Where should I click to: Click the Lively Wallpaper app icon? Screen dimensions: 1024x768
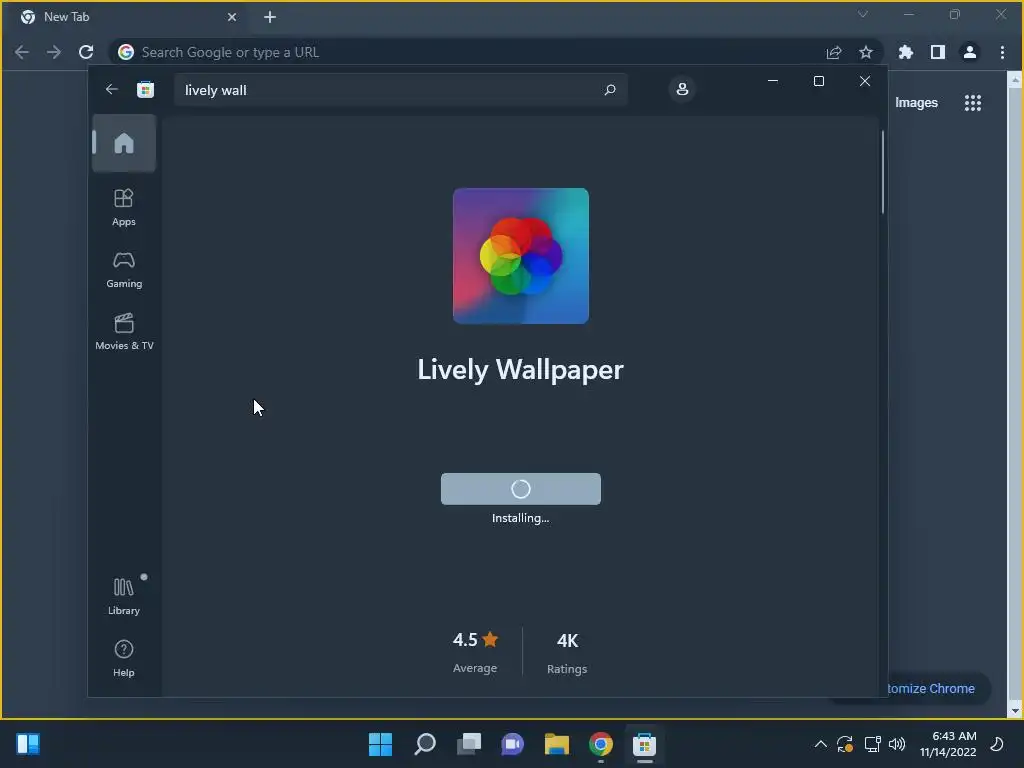(520, 256)
